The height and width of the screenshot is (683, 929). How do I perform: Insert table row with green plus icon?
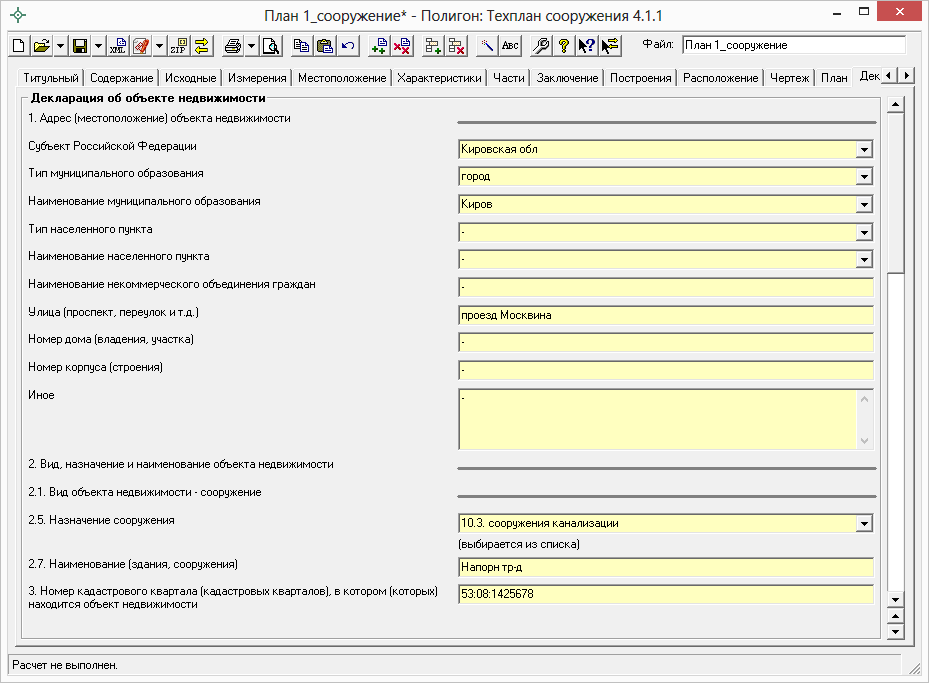point(433,46)
